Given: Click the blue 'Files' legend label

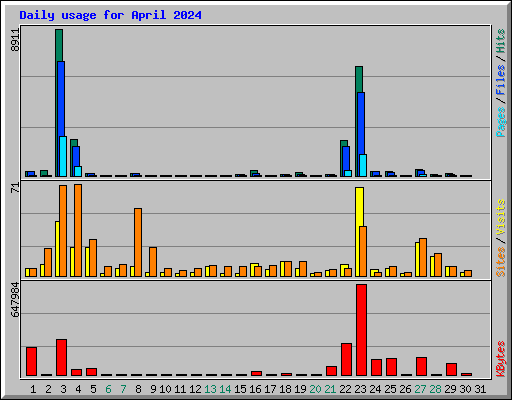Looking at the screenshot, I should (501, 80).
